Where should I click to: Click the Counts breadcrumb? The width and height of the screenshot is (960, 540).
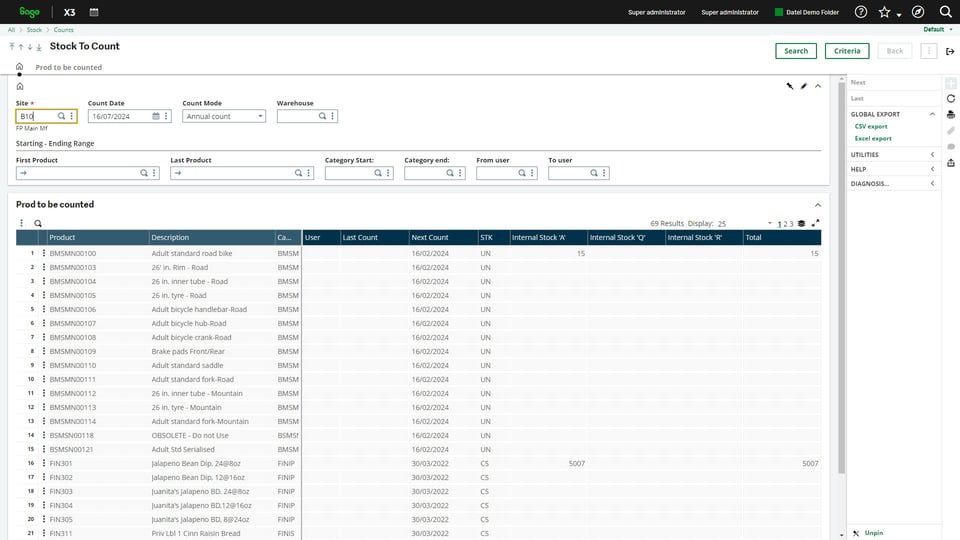(x=63, y=29)
